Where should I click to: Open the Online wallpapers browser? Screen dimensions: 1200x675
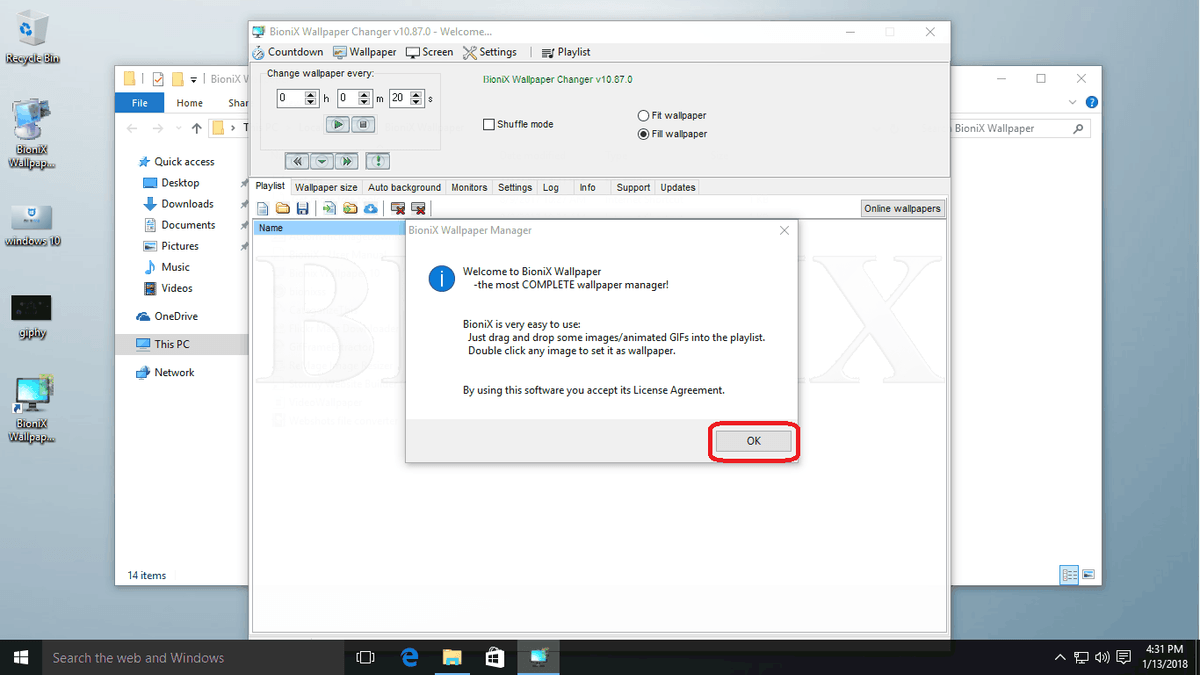tap(902, 208)
